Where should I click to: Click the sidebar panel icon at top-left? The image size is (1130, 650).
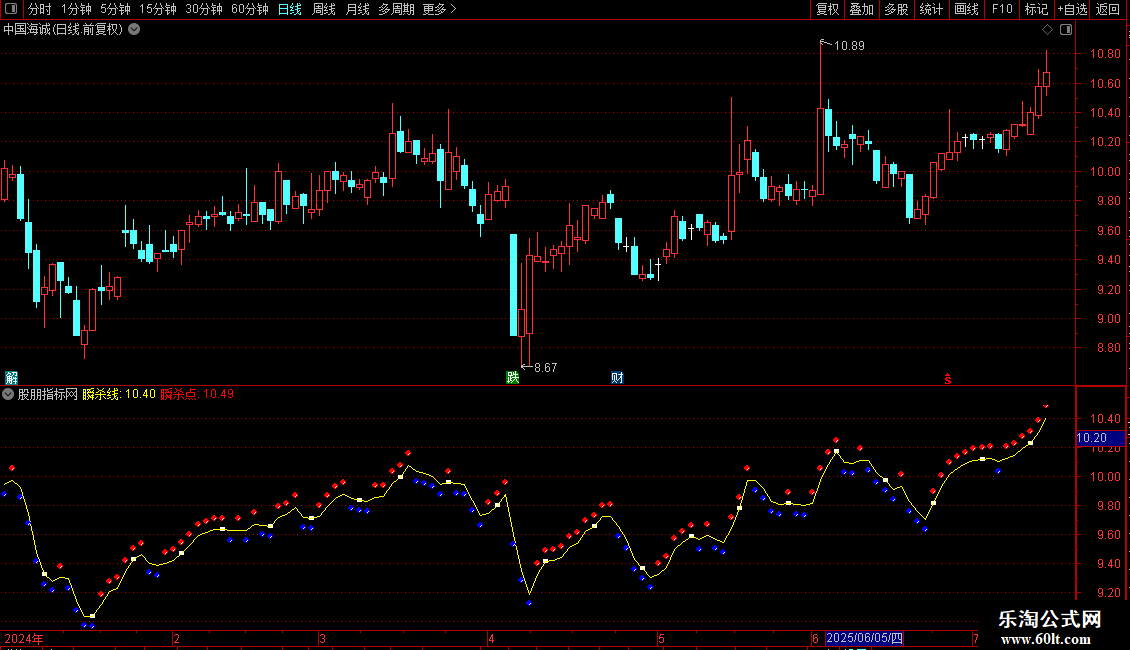pyautogui.click(x=11, y=9)
